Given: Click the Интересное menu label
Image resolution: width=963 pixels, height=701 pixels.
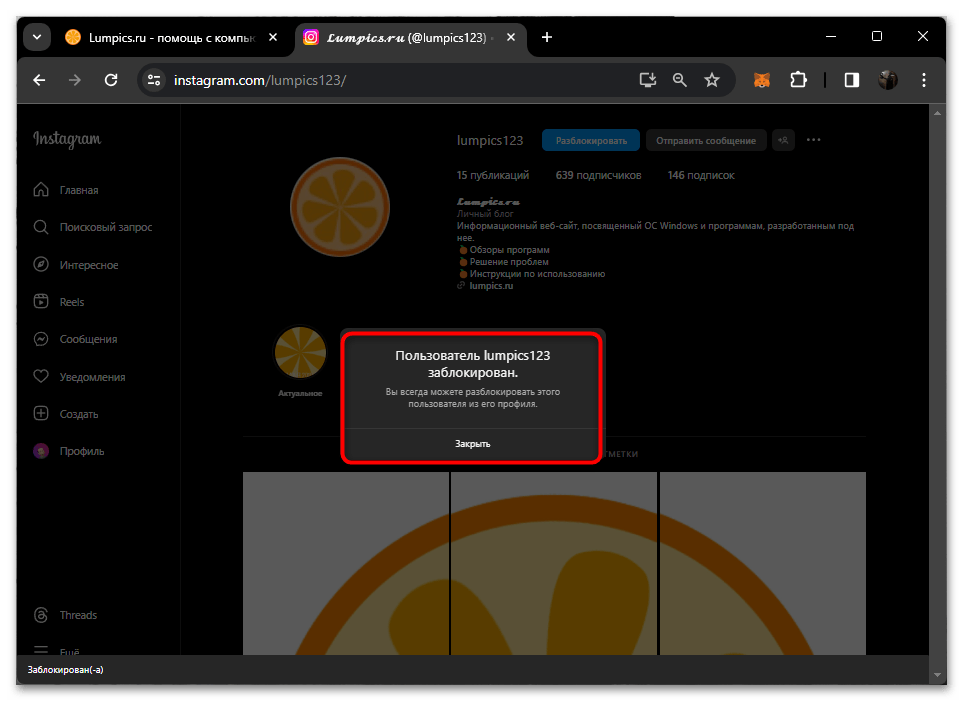Looking at the screenshot, I should pos(89,265).
